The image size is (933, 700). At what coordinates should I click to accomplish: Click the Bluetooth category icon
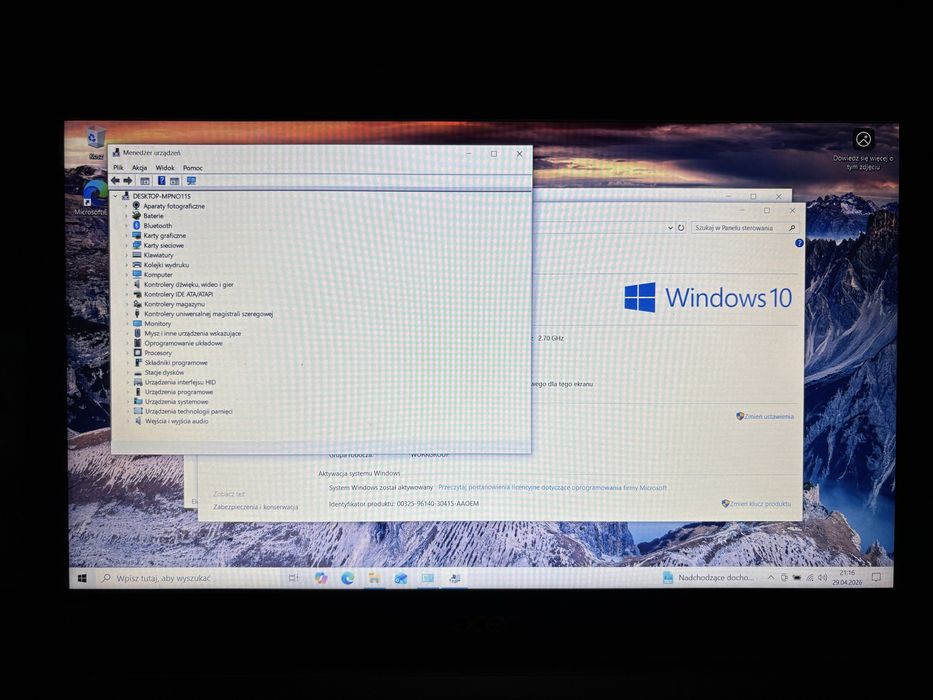click(136, 225)
